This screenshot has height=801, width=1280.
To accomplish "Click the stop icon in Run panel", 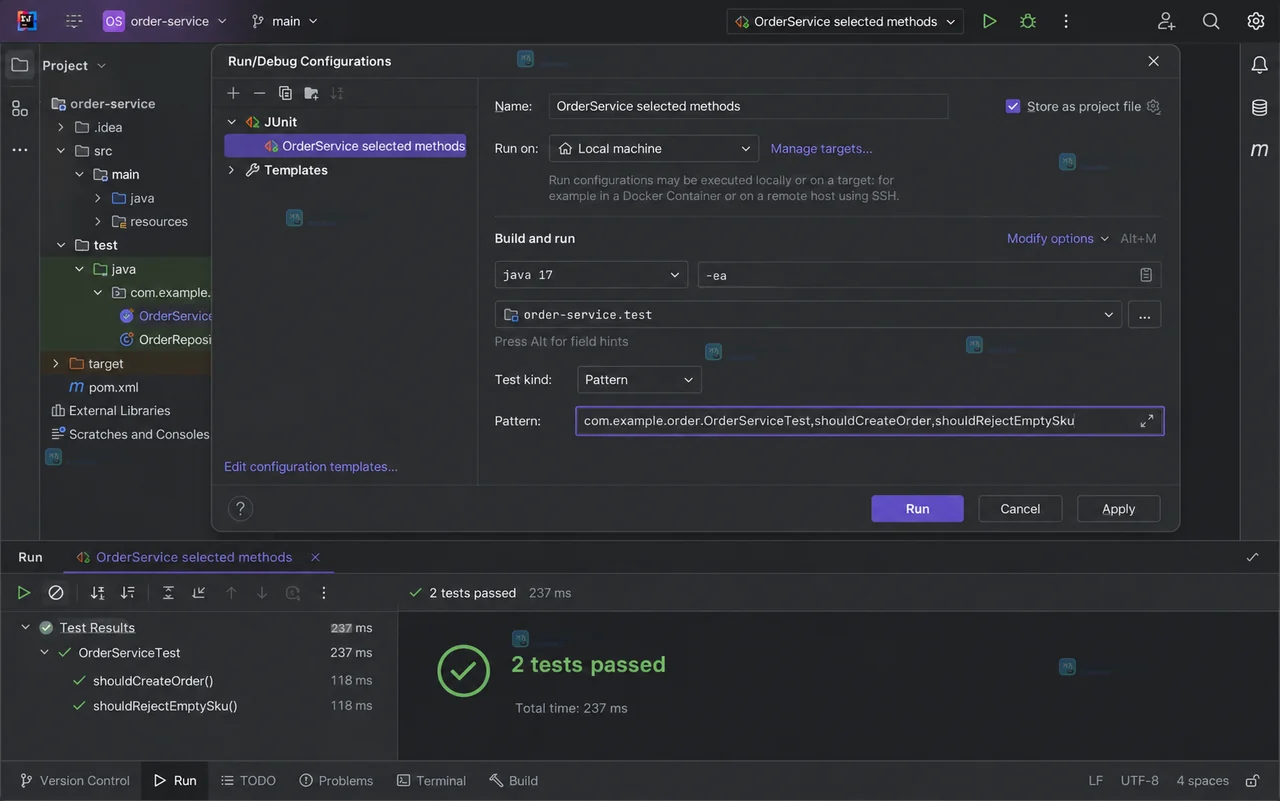I will (56, 593).
